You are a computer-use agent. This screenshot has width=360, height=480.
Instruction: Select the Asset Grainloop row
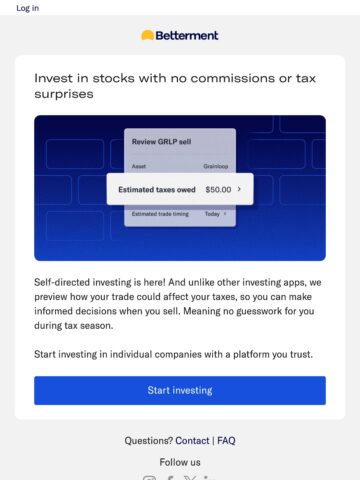point(180,166)
